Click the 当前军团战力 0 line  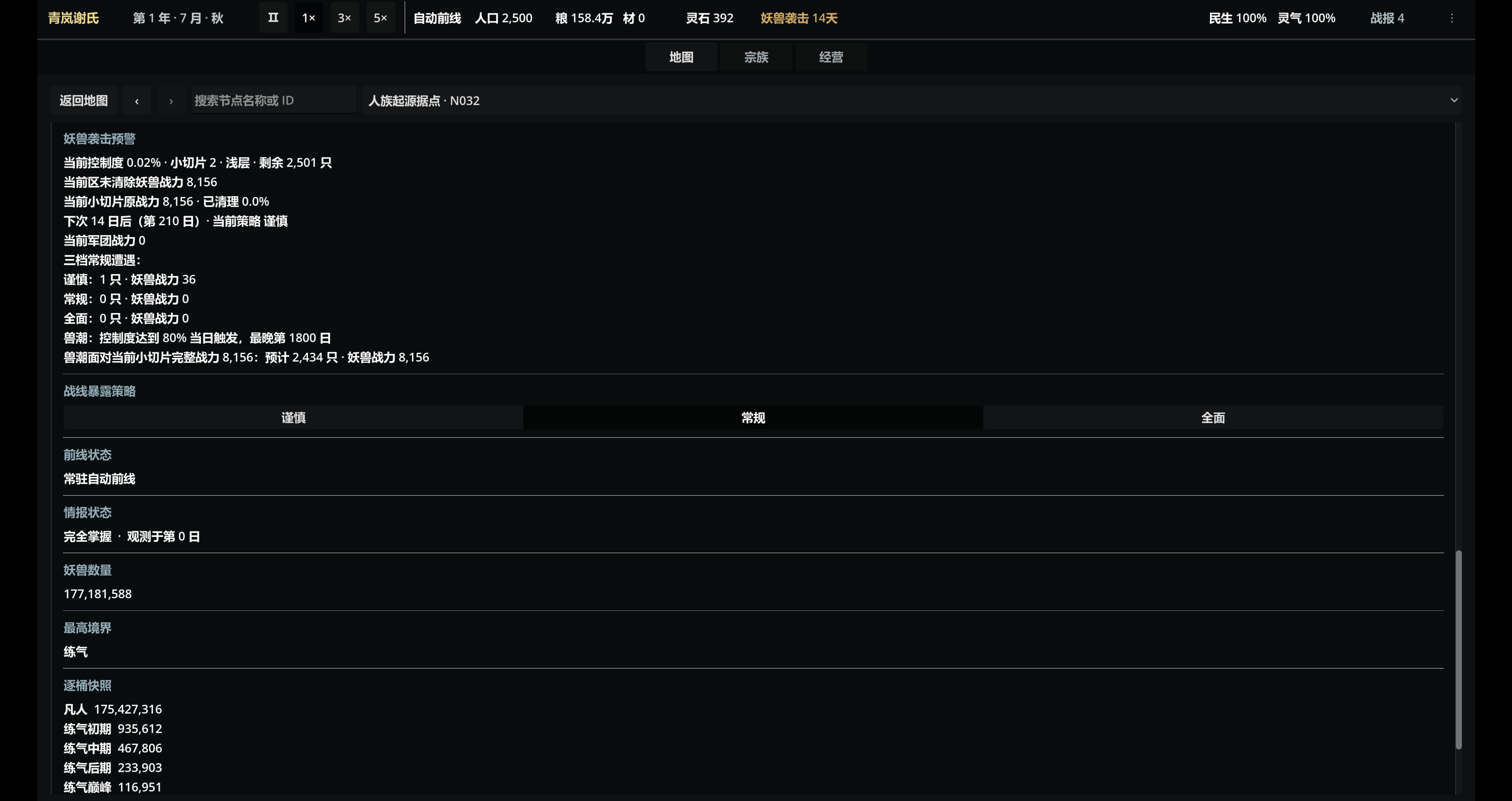[x=104, y=241]
